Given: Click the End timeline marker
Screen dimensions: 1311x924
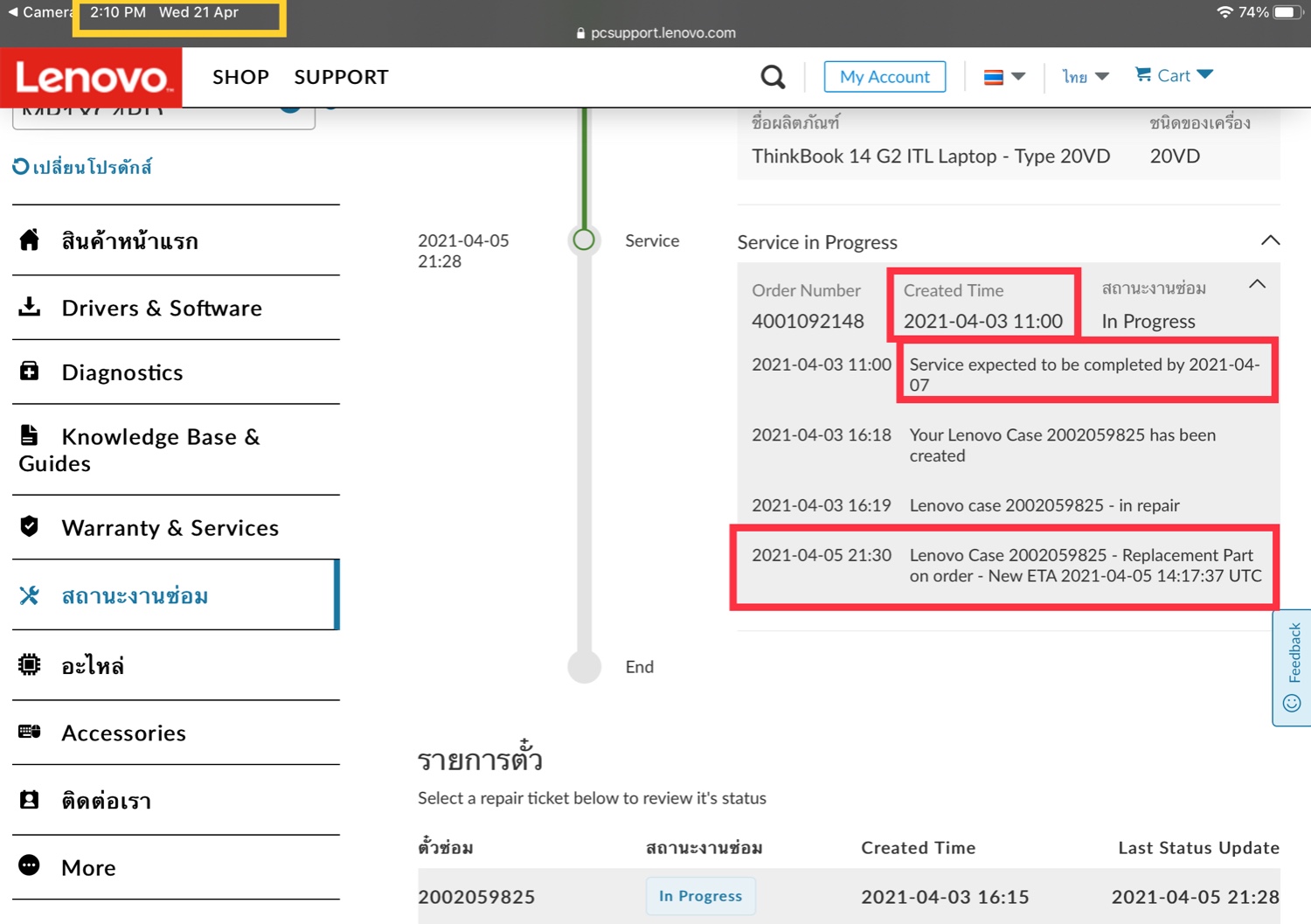Looking at the screenshot, I should [x=584, y=666].
